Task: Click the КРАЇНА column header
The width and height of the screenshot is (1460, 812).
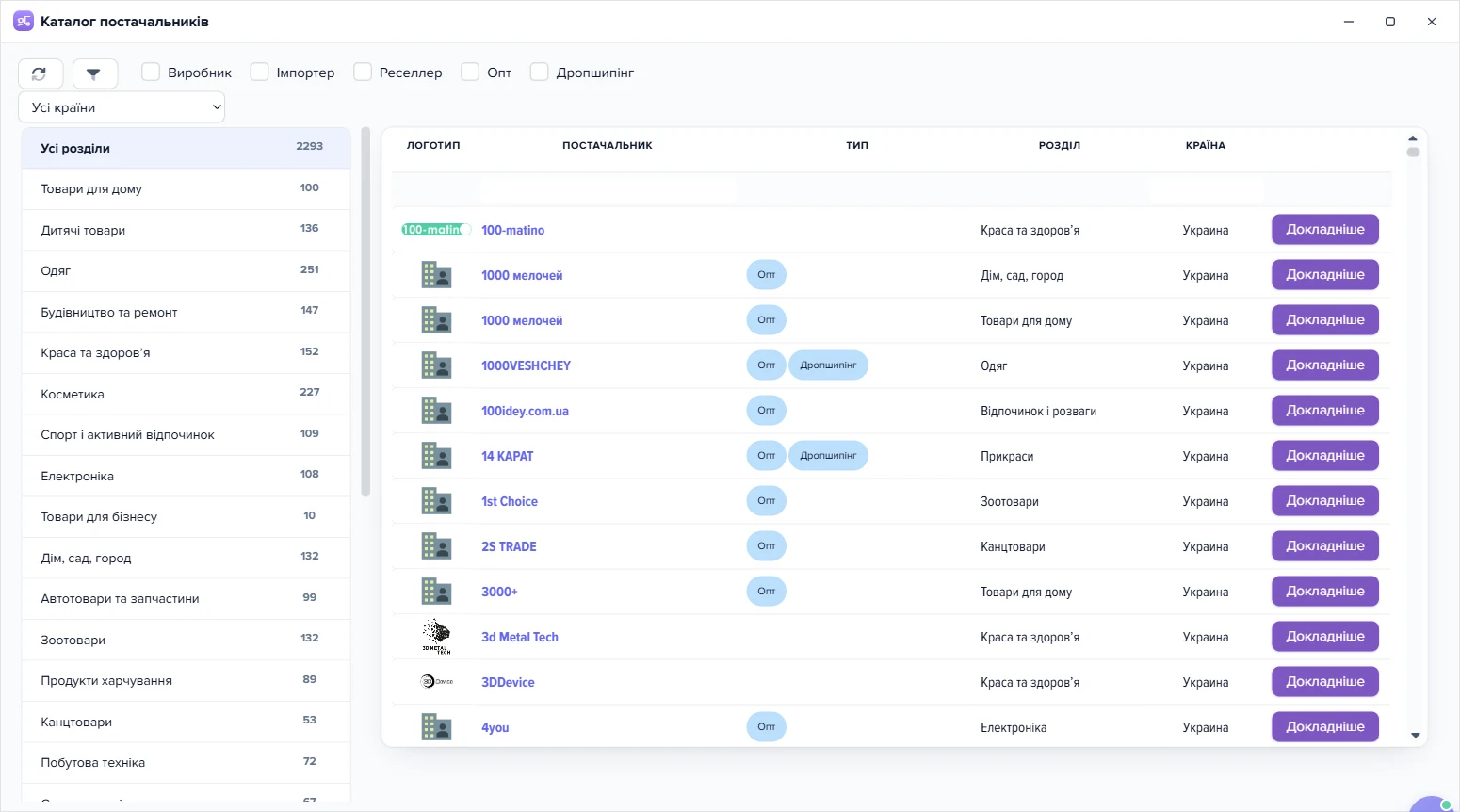Action: [x=1206, y=146]
